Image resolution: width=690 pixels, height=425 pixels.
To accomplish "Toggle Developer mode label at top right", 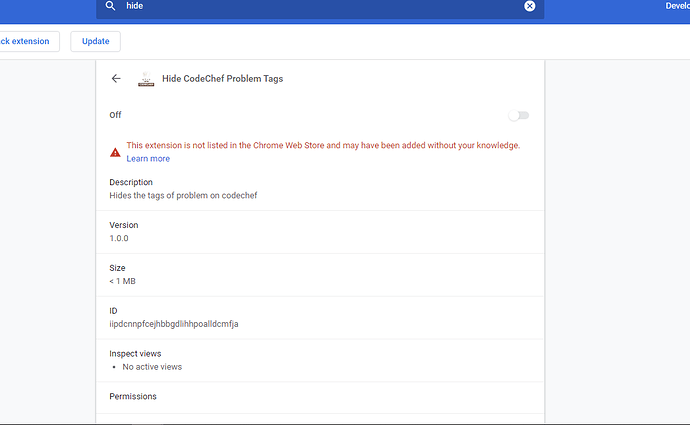I will coord(677,6).
